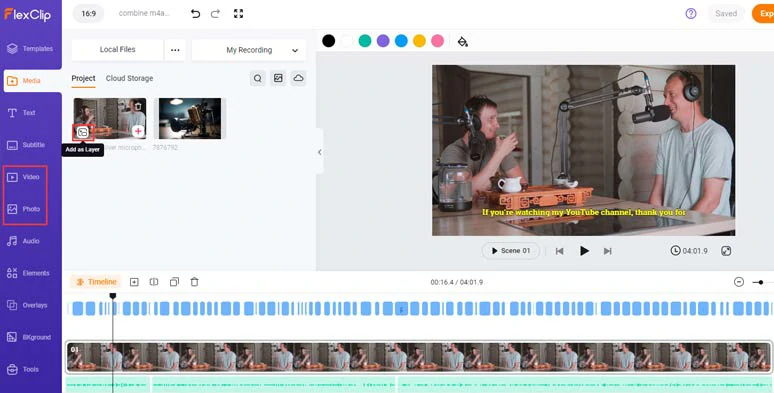The image size is (774, 393).
Task: Delete the podcast clip thumbnail
Action: point(138,106)
